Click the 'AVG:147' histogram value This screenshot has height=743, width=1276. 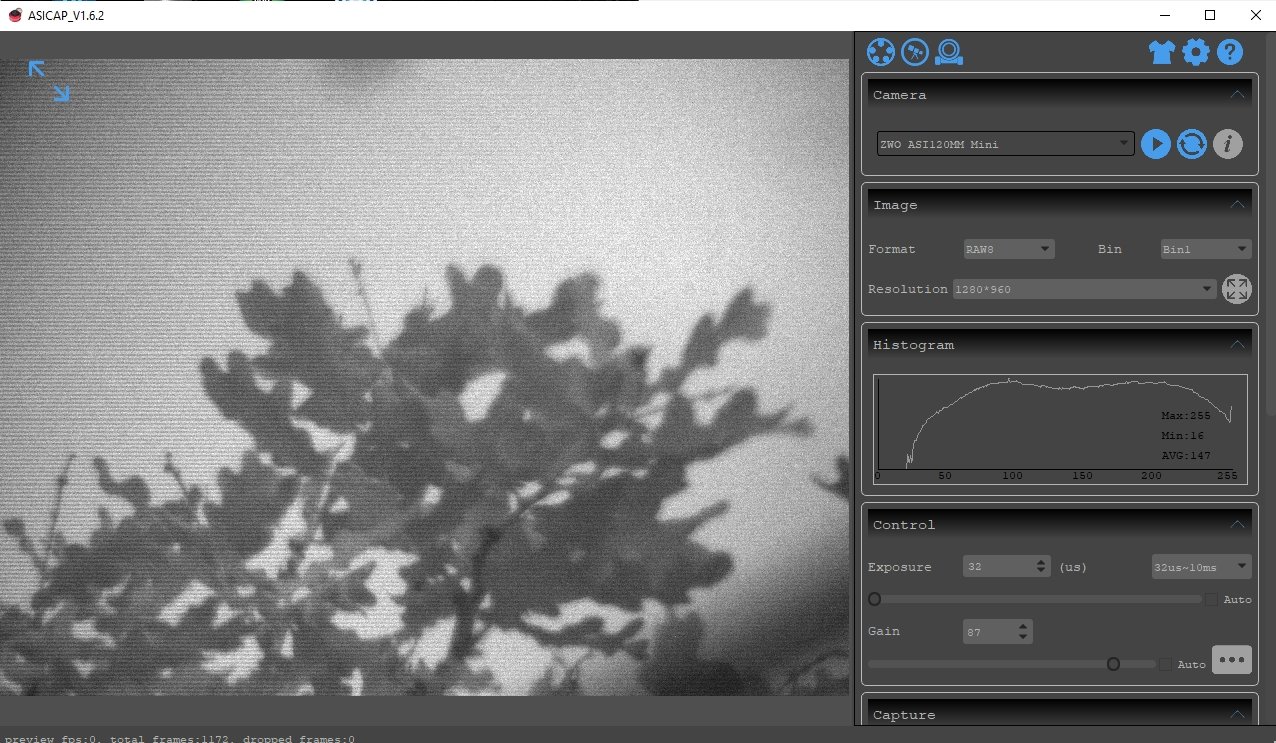point(1185,456)
